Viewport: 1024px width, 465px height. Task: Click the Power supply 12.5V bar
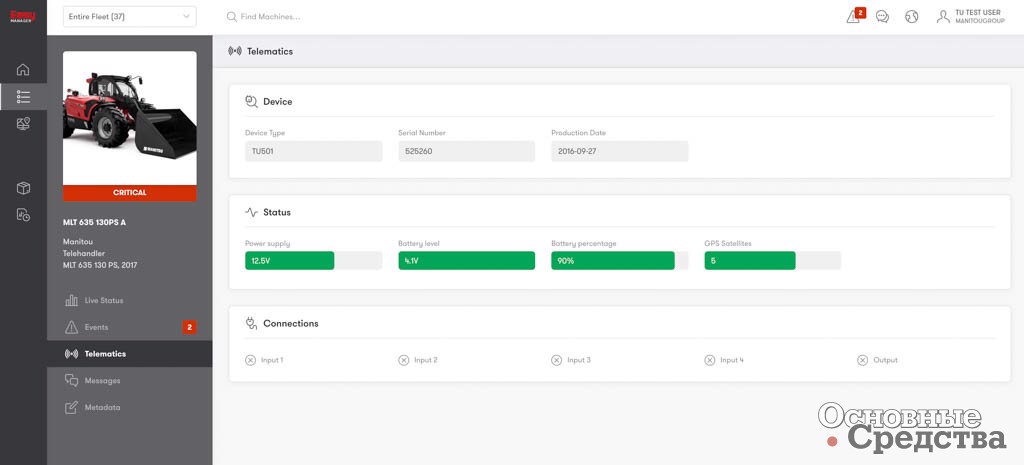click(x=313, y=261)
